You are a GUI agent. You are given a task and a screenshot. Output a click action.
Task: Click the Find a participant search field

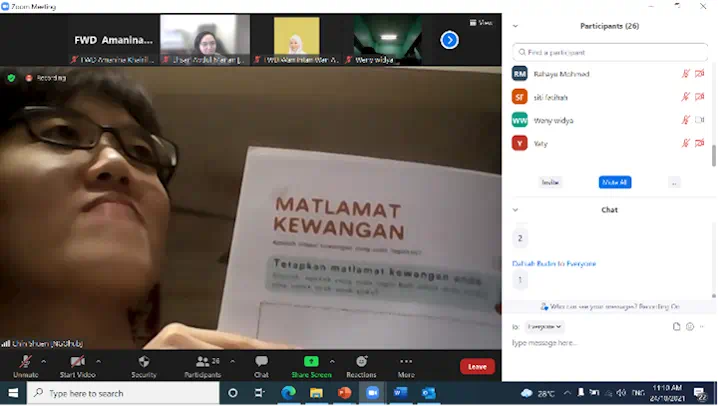click(610, 52)
